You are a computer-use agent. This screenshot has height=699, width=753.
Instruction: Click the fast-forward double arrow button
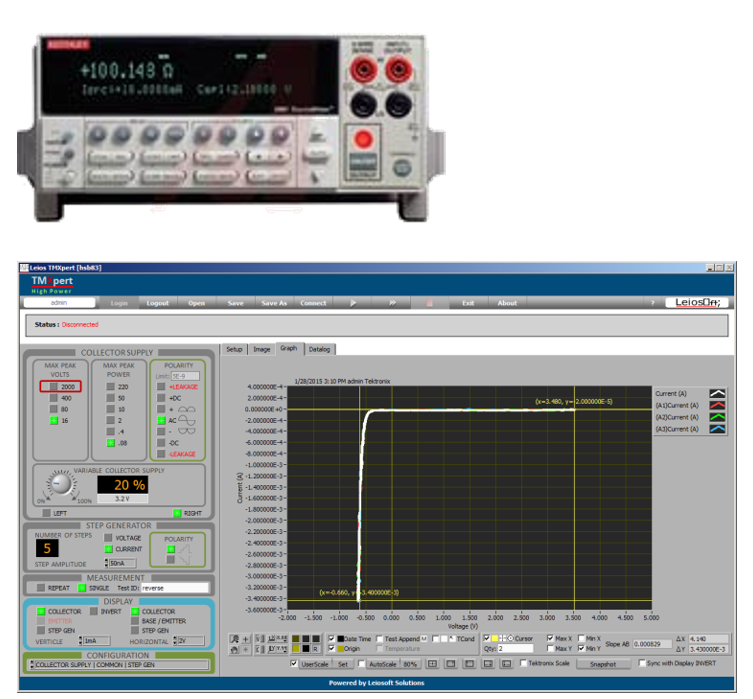(392, 302)
